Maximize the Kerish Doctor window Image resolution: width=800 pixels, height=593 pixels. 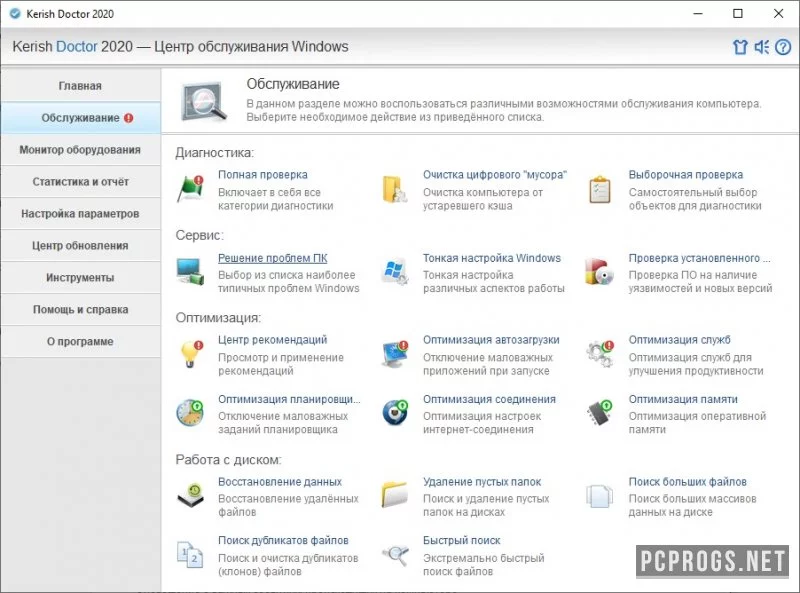tap(738, 14)
